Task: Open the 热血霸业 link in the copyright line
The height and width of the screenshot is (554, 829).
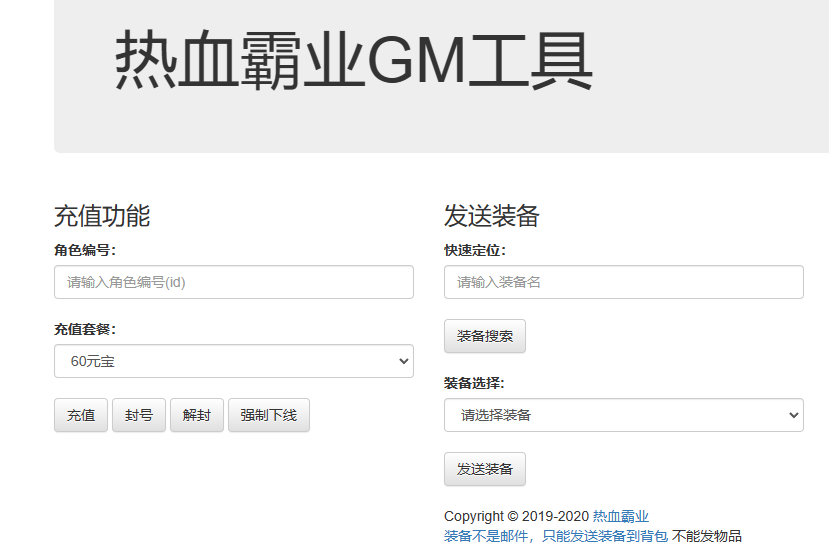Action: coord(620,516)
